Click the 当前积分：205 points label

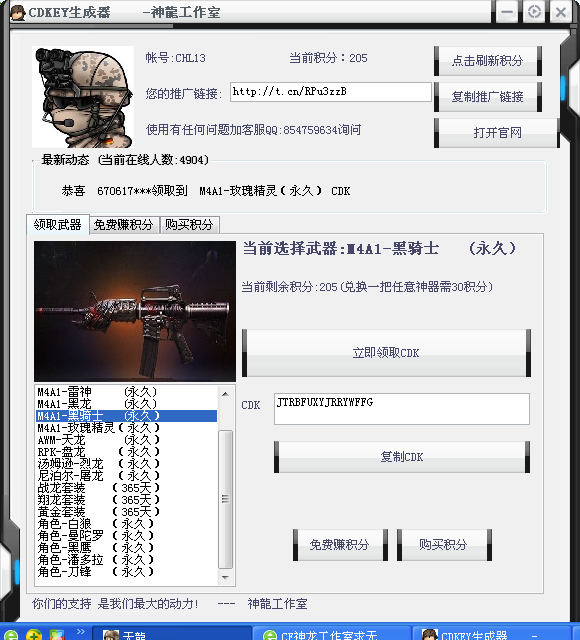329,58
